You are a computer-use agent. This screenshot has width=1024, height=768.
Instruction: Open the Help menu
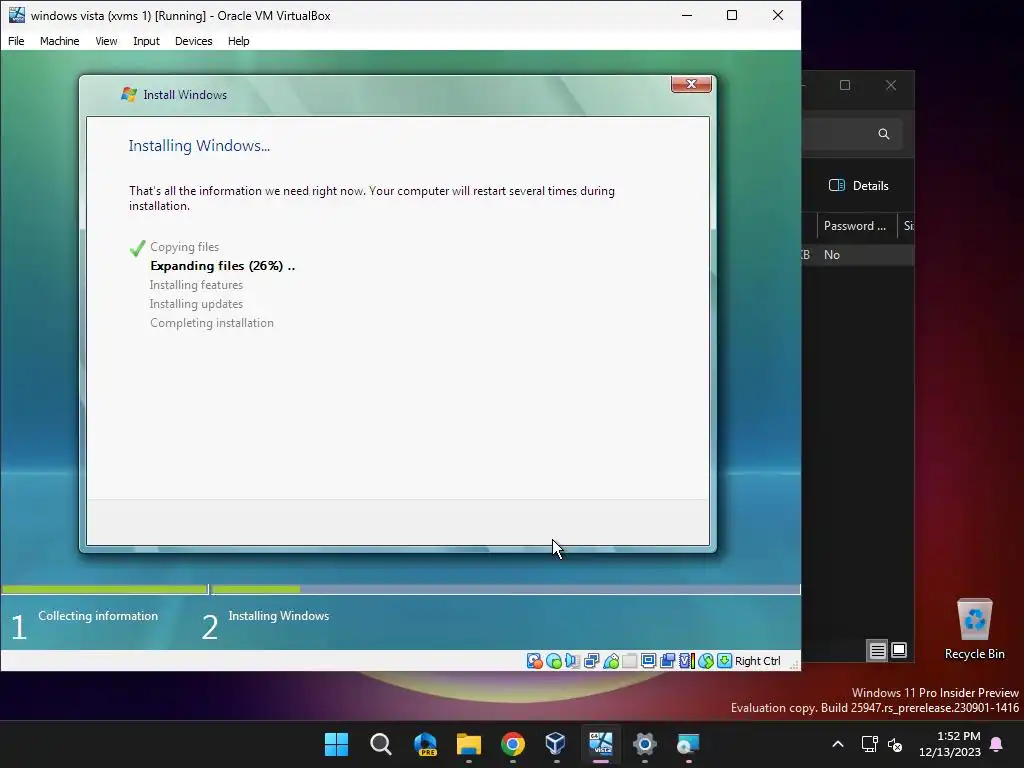coord(238,40)
